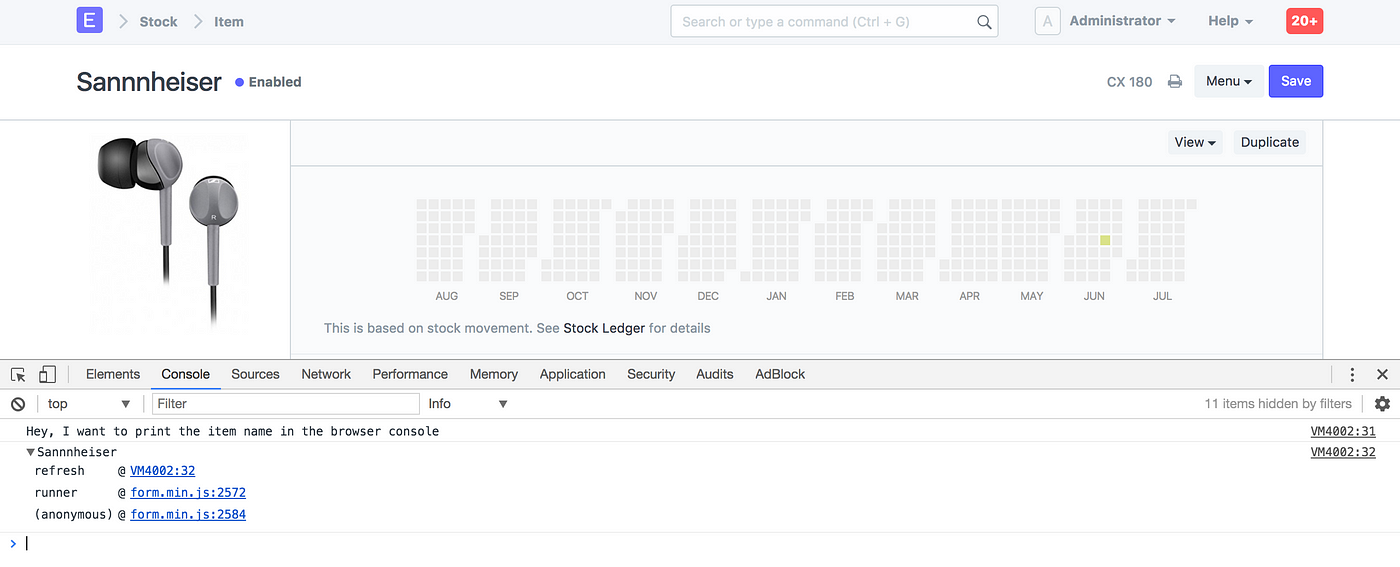
Task: Click the DevTools inspect element icon
Action: point(18,374)
